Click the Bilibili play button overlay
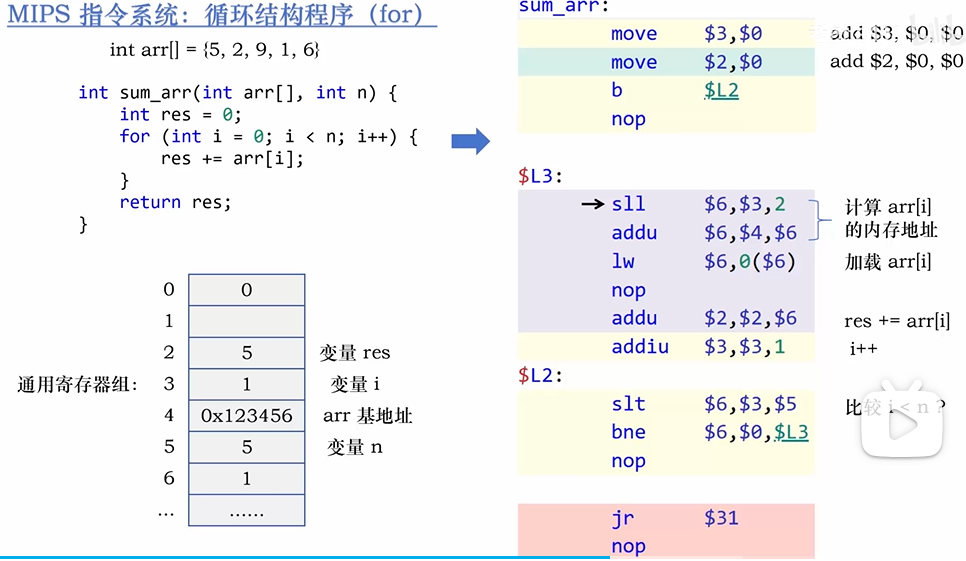This screenshot has height=561, width=966. [902, 421]
